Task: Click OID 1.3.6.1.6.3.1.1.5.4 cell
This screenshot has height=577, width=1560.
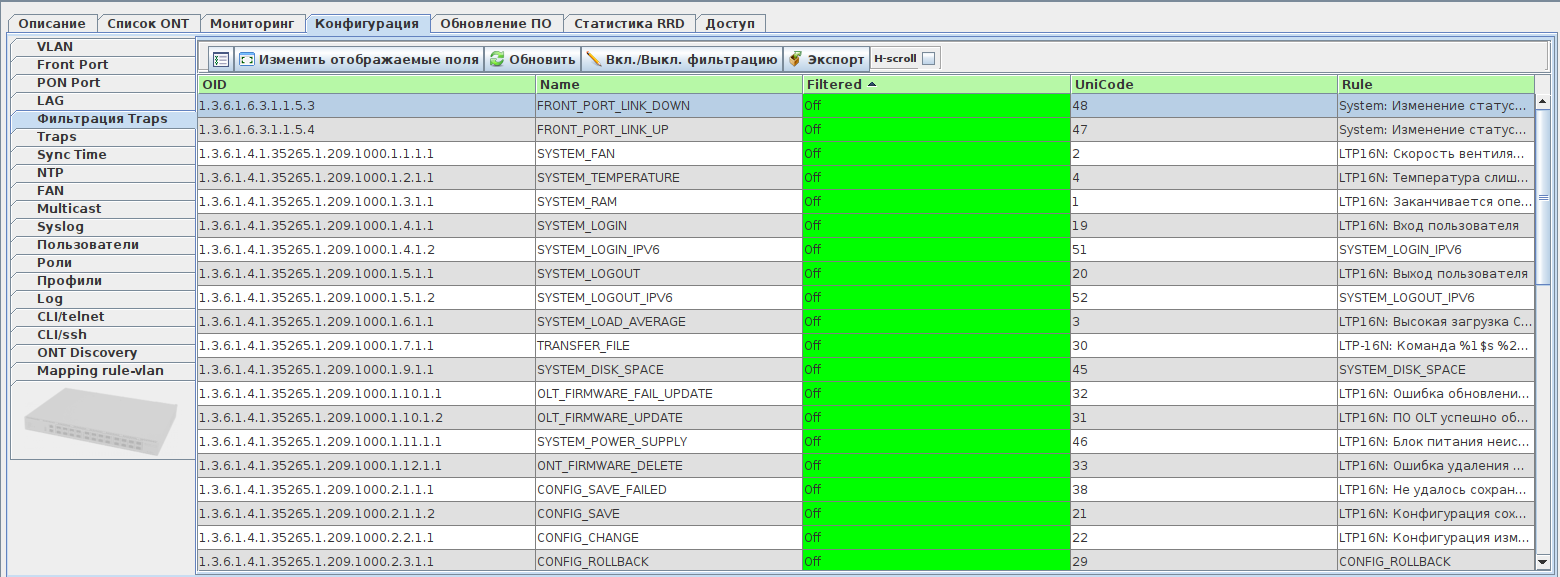Action: click(x=366, y=129)
